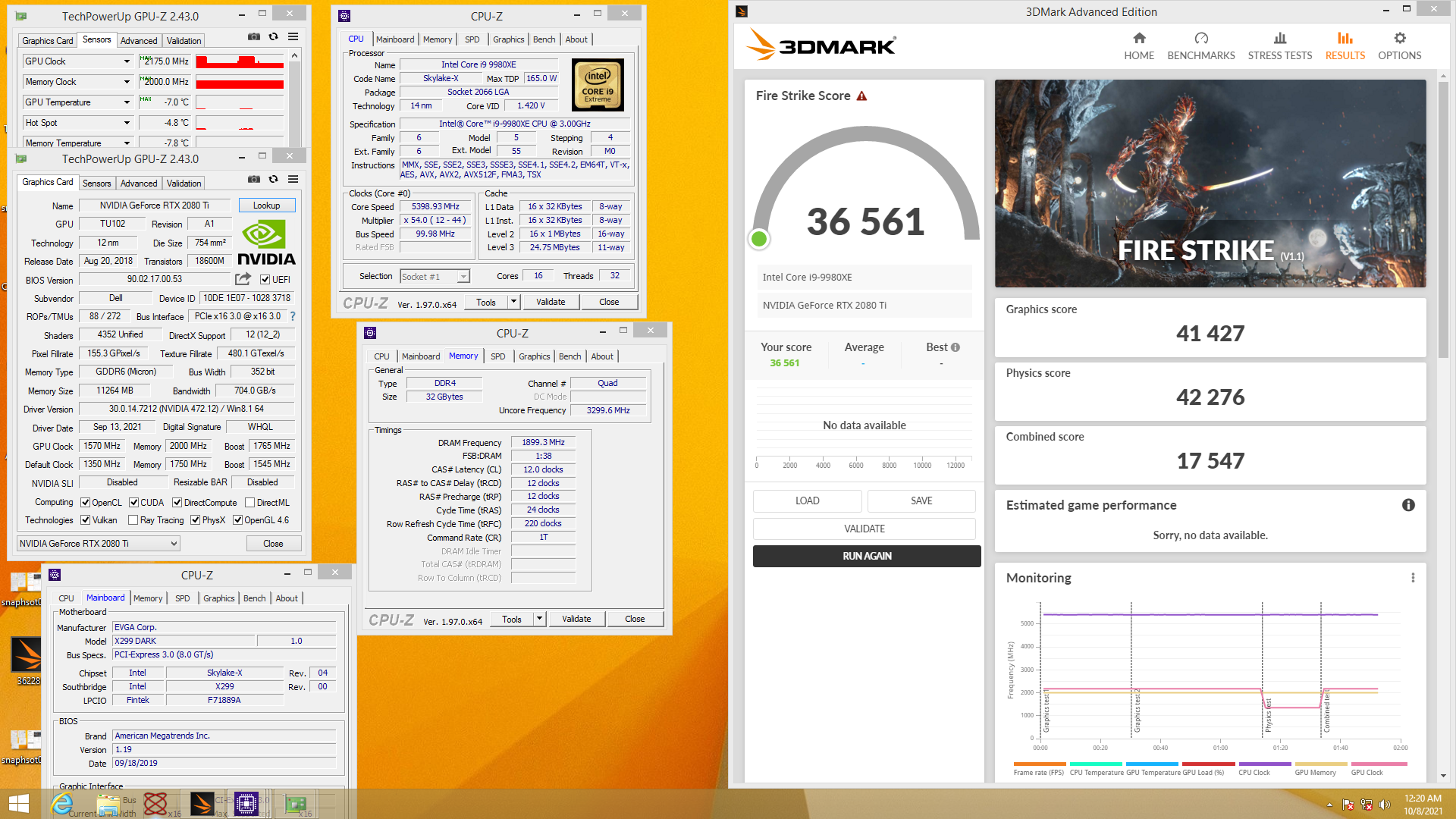Refresh sensors in GPU-Z Sensors window
Image resolution: width=1456 pixels, height=819 pixels.
point(274,36)
